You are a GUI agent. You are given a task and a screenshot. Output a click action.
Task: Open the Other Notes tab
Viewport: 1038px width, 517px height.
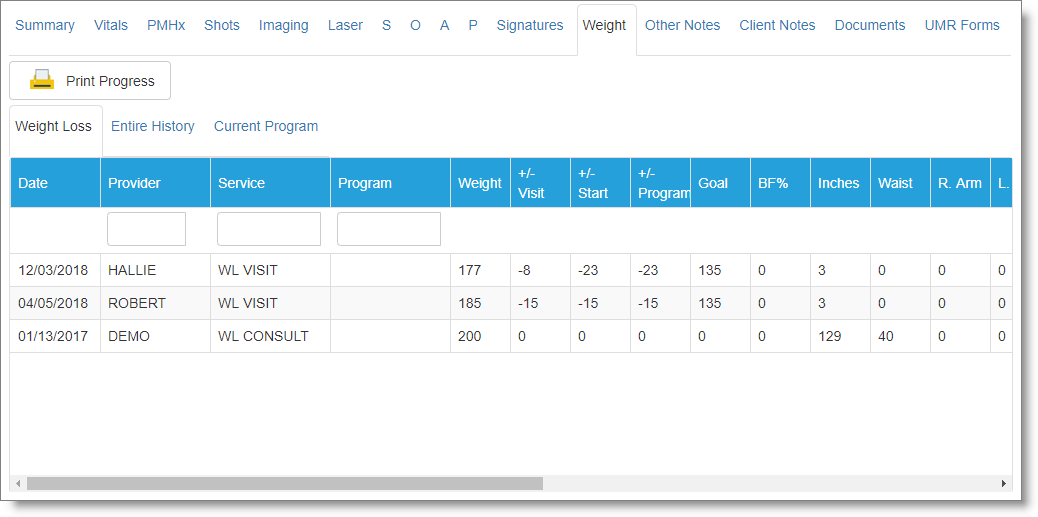pos(683,25)
